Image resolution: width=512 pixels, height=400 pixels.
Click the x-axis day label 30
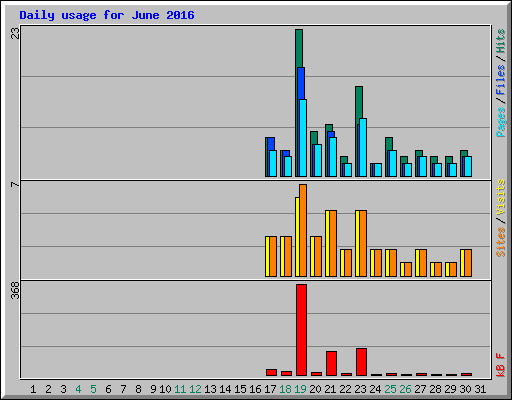[465, 389]
